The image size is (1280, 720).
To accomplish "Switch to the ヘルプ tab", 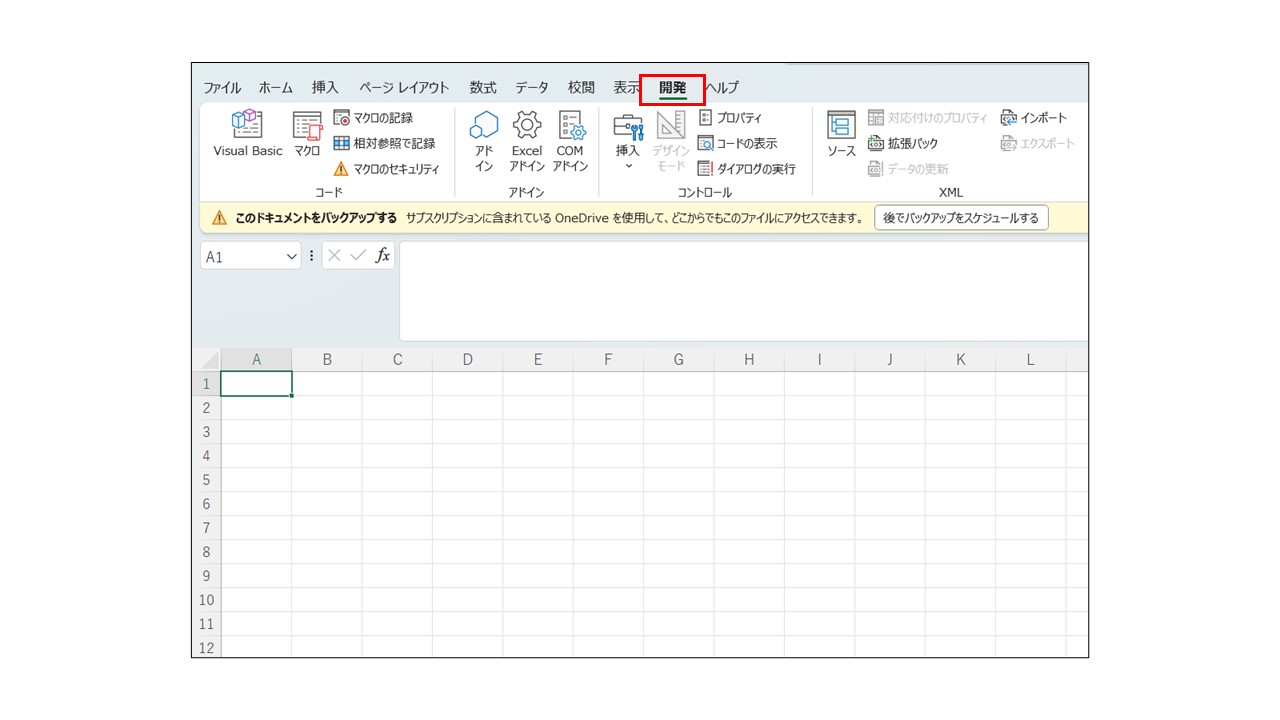I will [722, 88].
